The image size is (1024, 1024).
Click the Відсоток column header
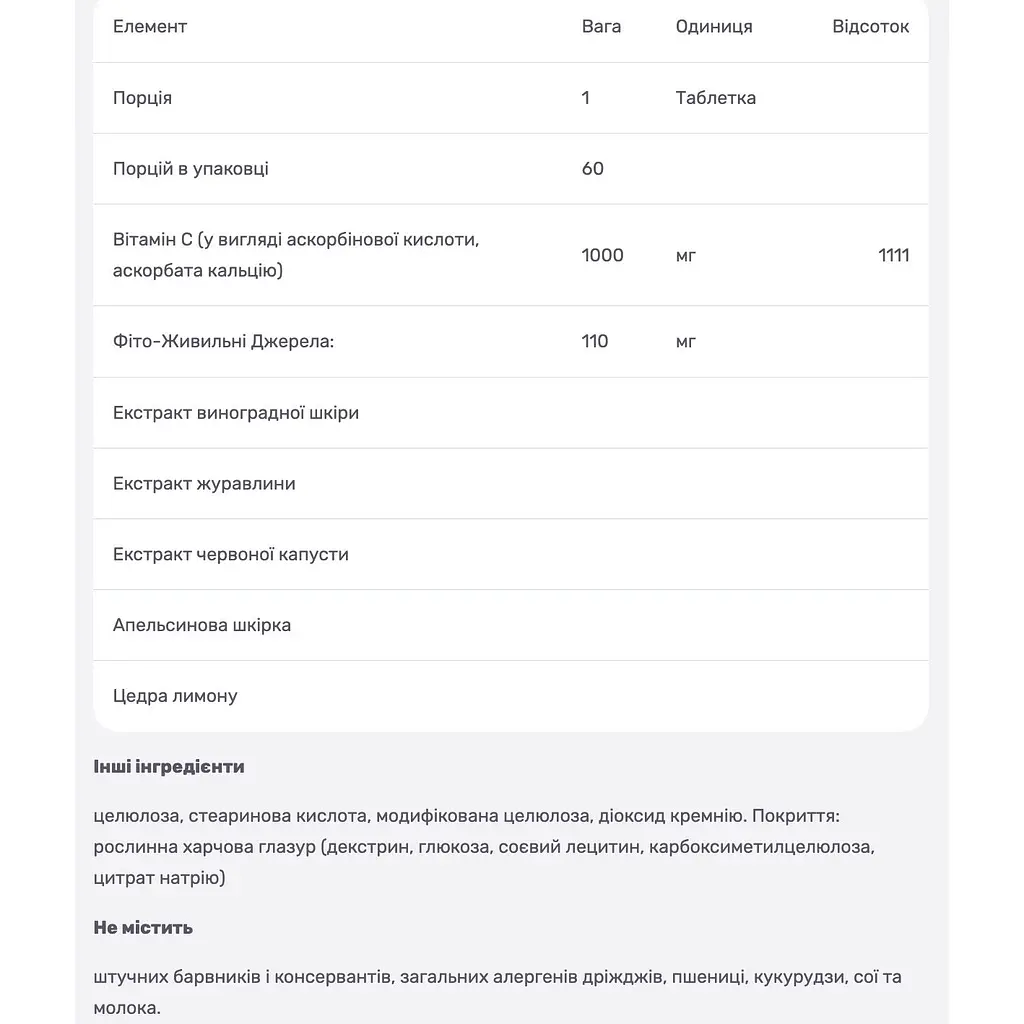click(871, 27)
